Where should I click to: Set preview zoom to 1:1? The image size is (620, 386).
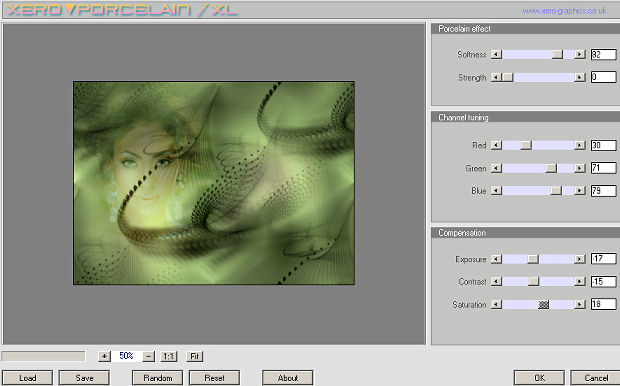pos(168,356)
